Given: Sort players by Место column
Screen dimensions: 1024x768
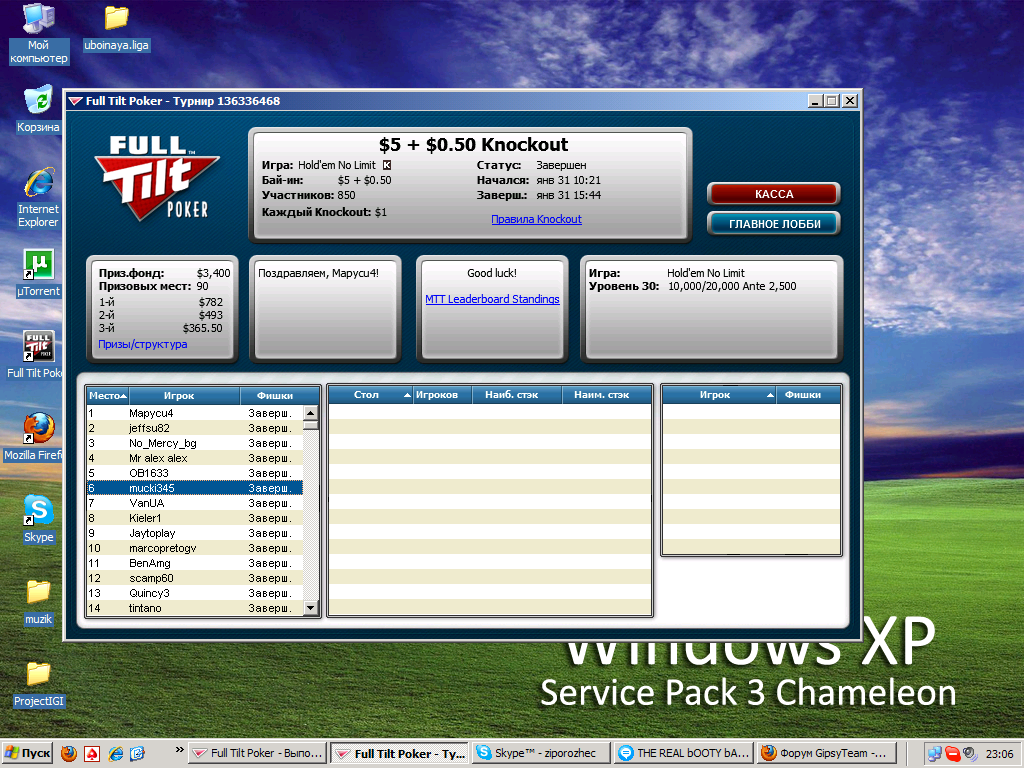Looking at the screenshot, I should coord(108,396).
